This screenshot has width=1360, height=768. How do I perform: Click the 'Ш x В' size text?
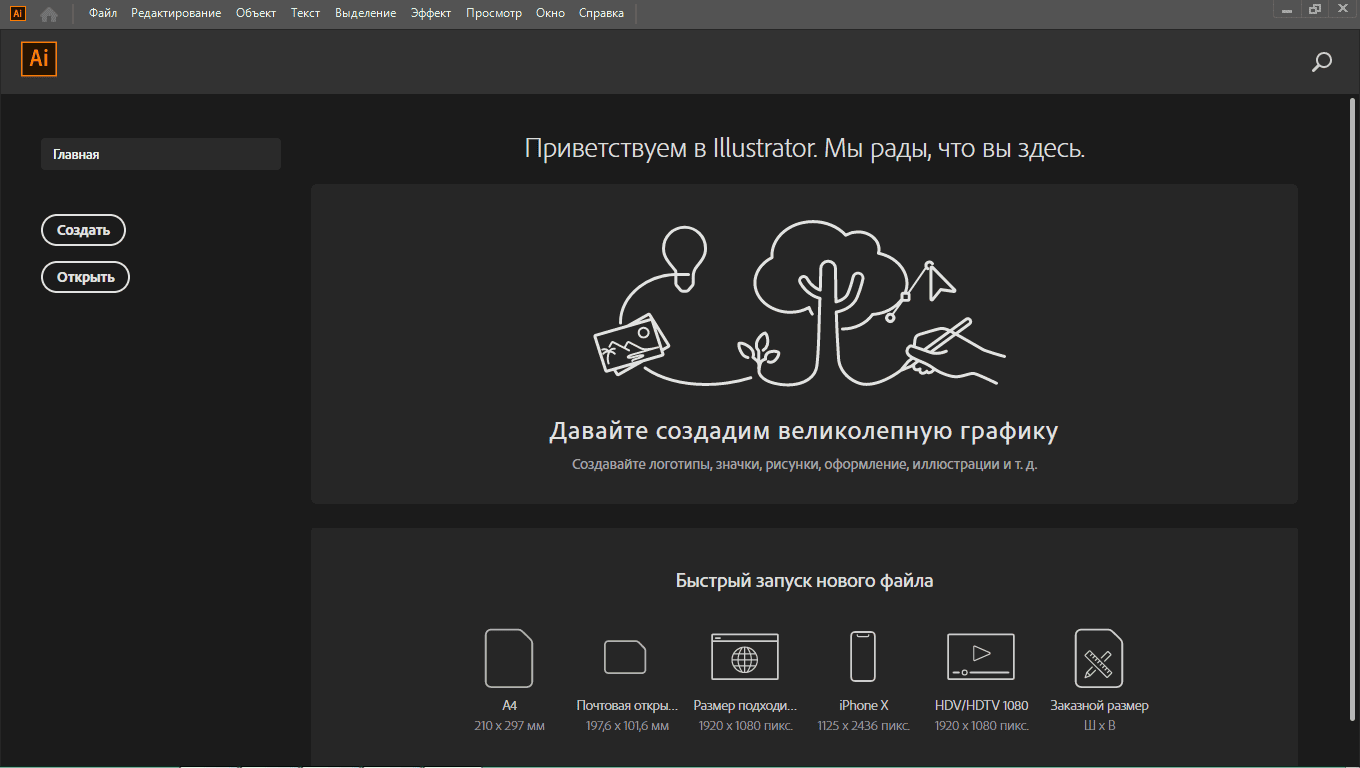pos(1099,726)
